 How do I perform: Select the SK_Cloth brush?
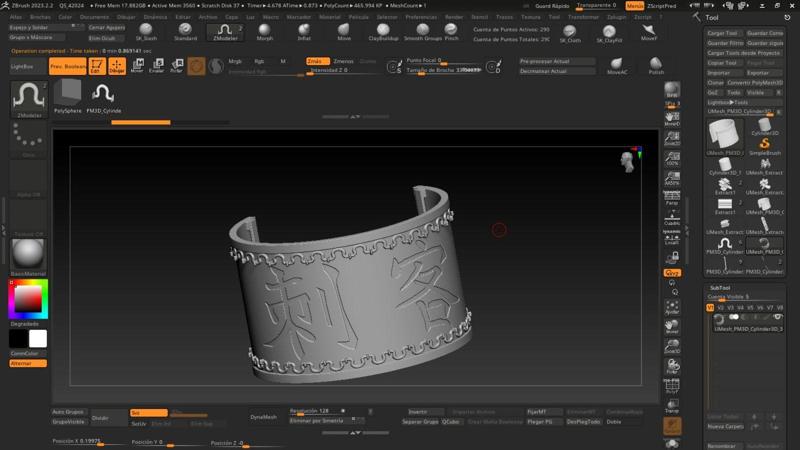570,34
